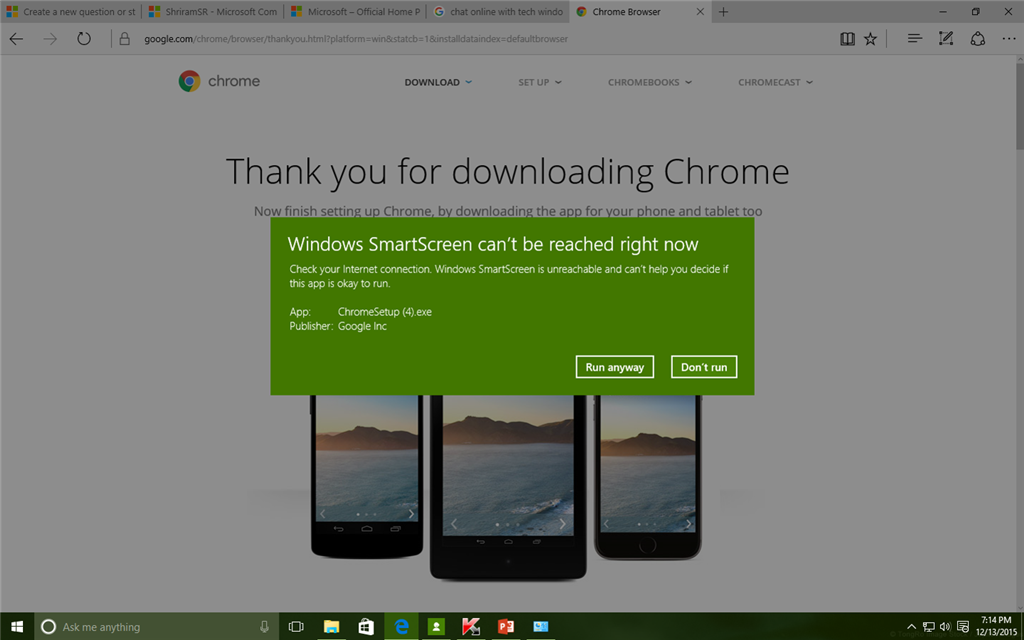Expand the CHROMEBOOKS dropdown menu
Screen dimensions: 1024x640
650,82
